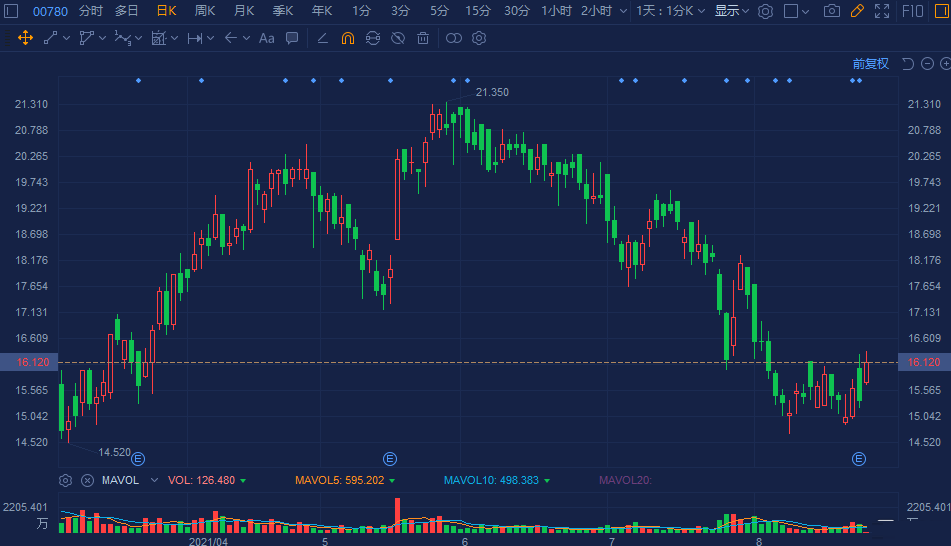Viewport: 951px width, 546px height.
Task: Click the sync drawings icon
Action: tap(373, 38)
